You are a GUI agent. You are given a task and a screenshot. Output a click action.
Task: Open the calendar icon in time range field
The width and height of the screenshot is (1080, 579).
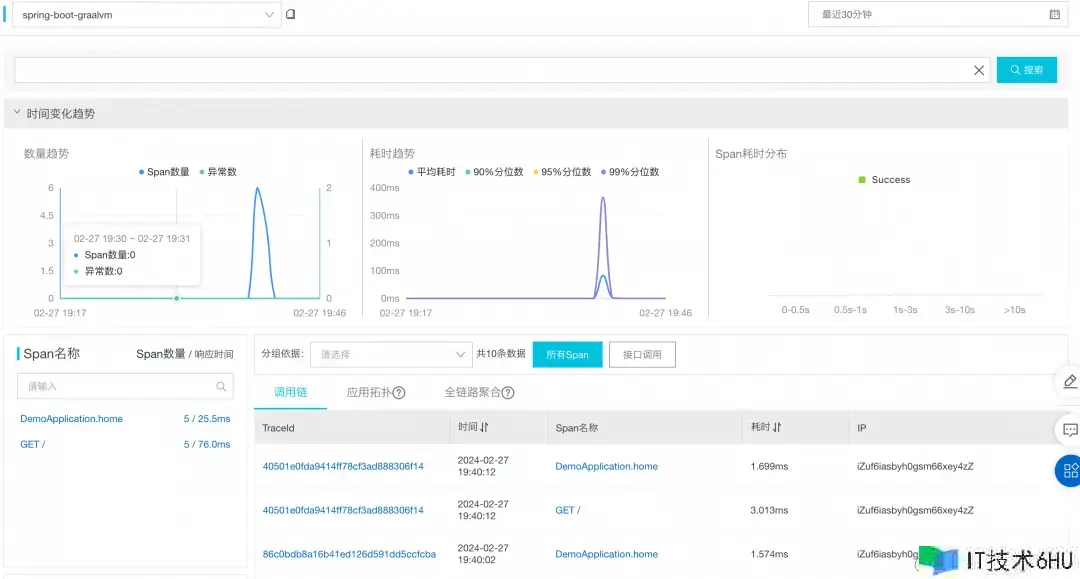coord(1054,15)
